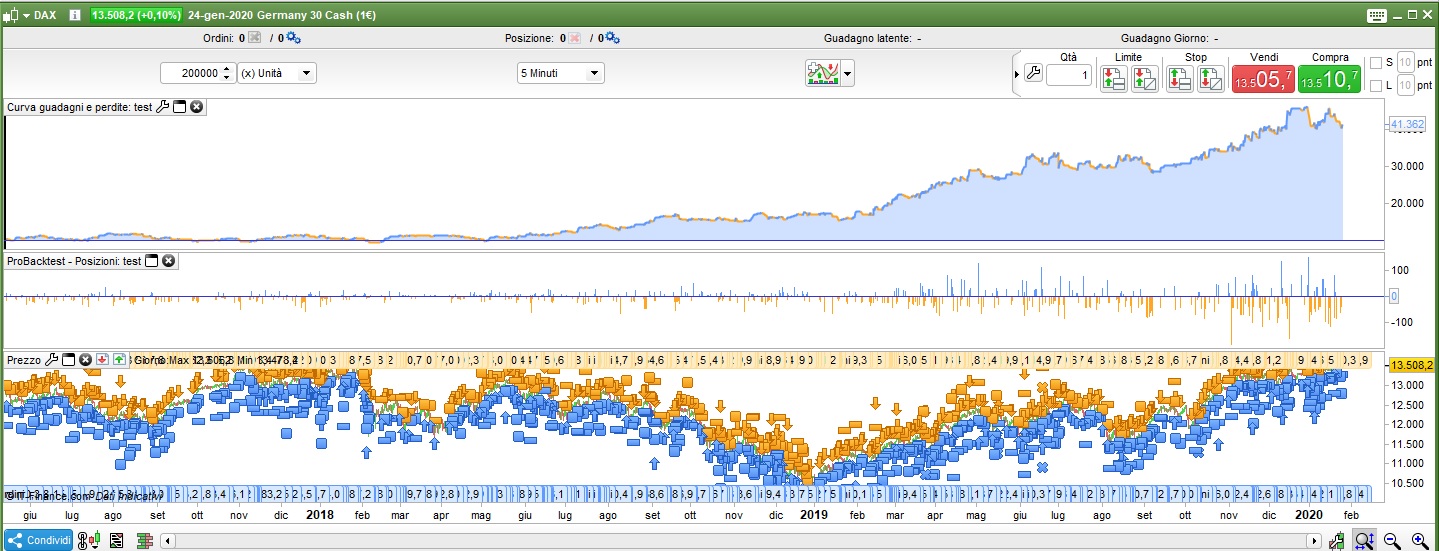The height and width of the screenshot is (551, 1439).
Task: Click the scrollbar right arrow
Action: [1316, 541]
